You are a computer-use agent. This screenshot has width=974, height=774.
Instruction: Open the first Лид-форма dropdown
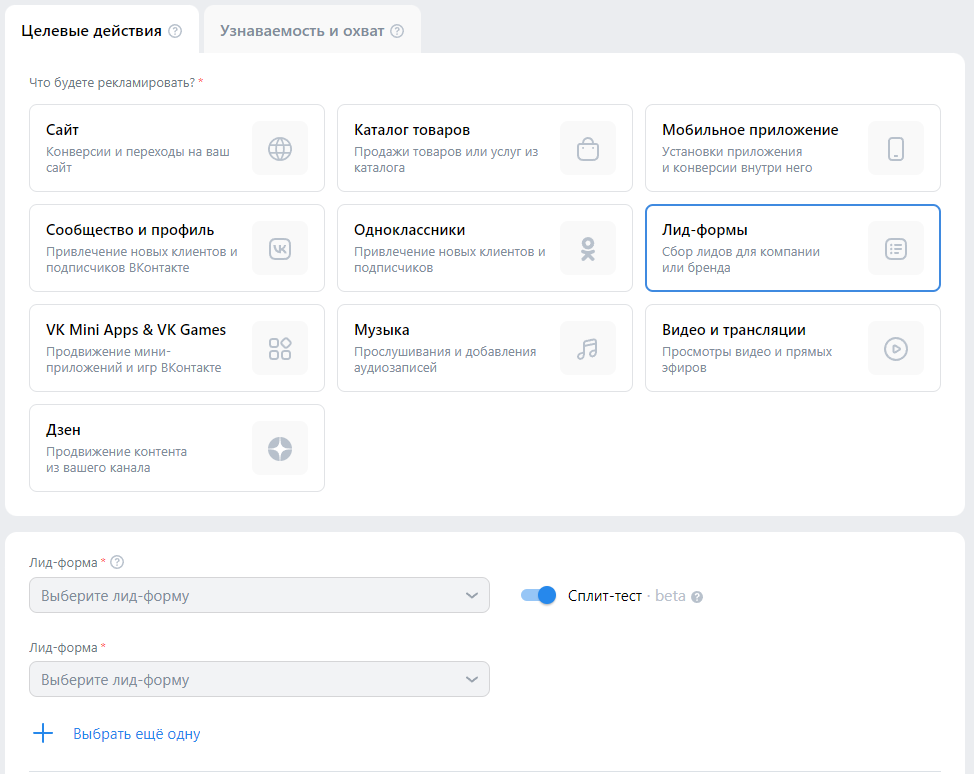click(260, 595)
